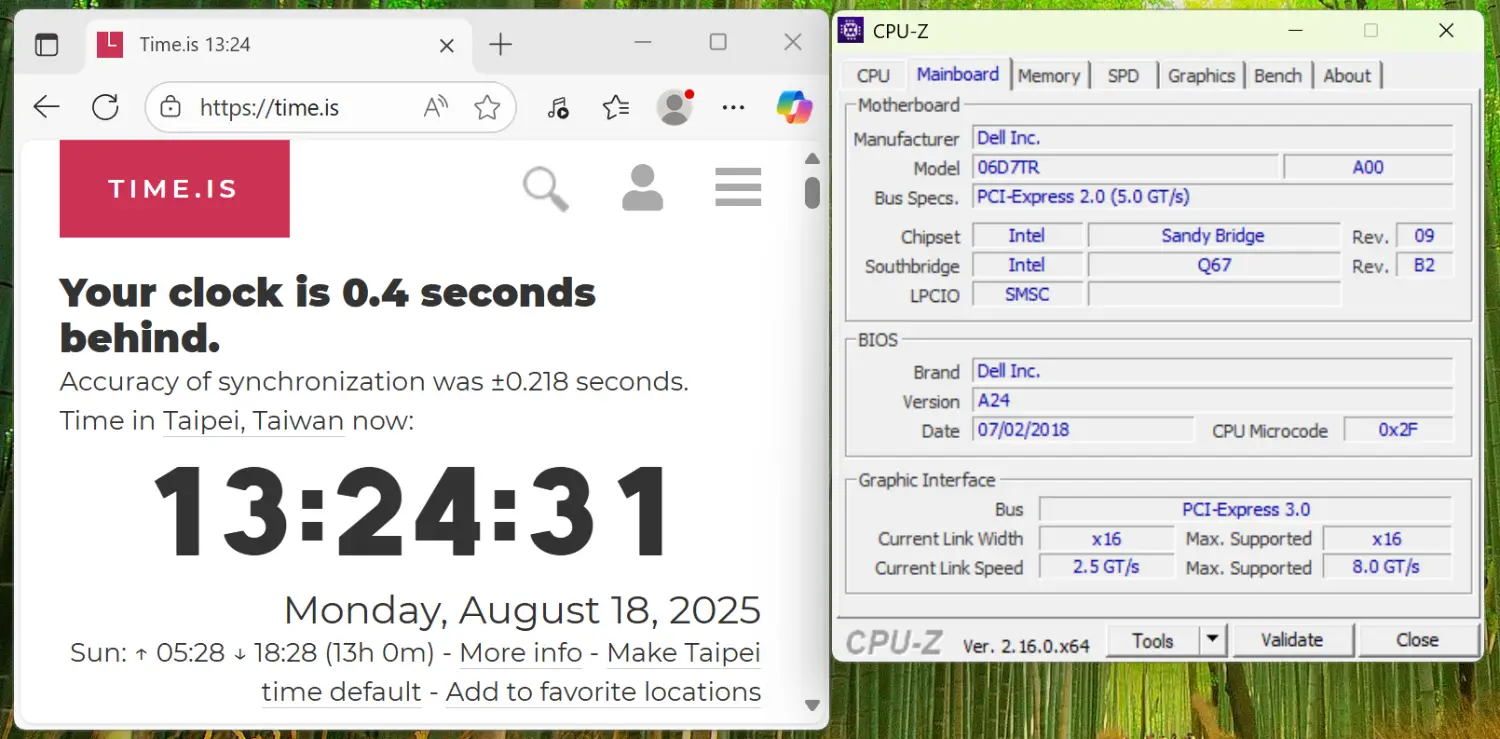Open time.is user account icon
The height and width of the screenshot is (739, 1500).
coord(642,188)
